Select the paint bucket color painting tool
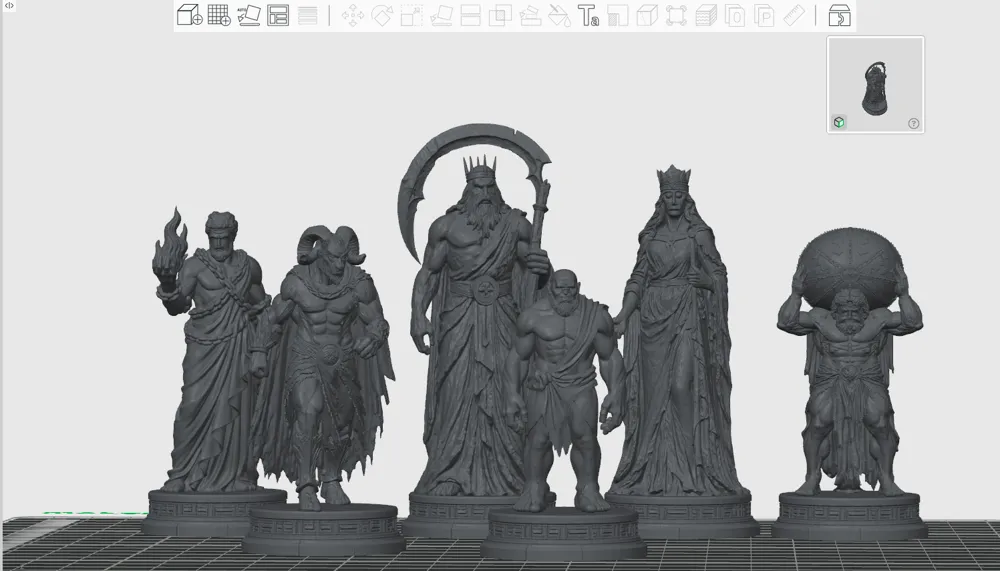This screenshot has width=1000, height=571. (x=559, y=15)
